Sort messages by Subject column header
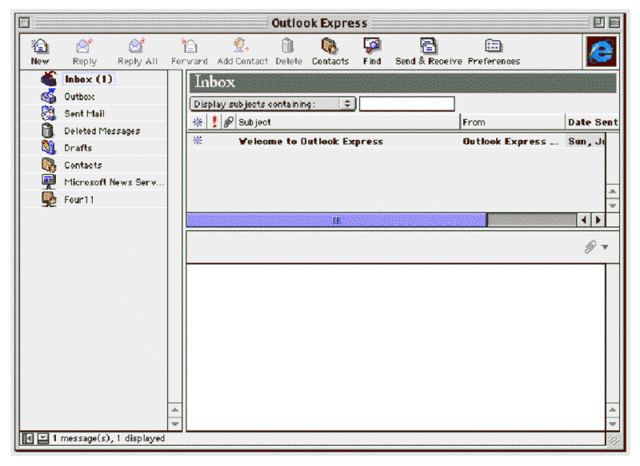Viewport: 640px width, 466px height. [348, 122]
